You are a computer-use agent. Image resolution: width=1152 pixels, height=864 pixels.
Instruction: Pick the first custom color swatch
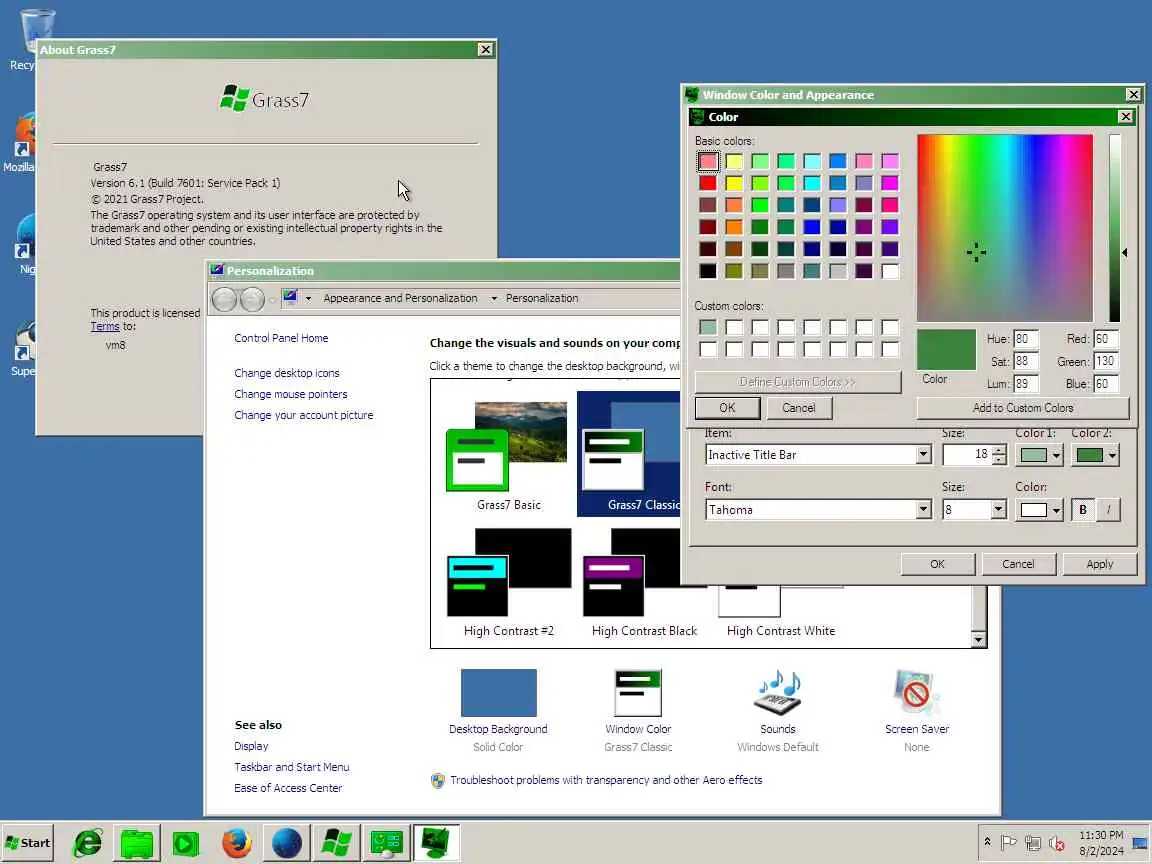pos(708,327)
